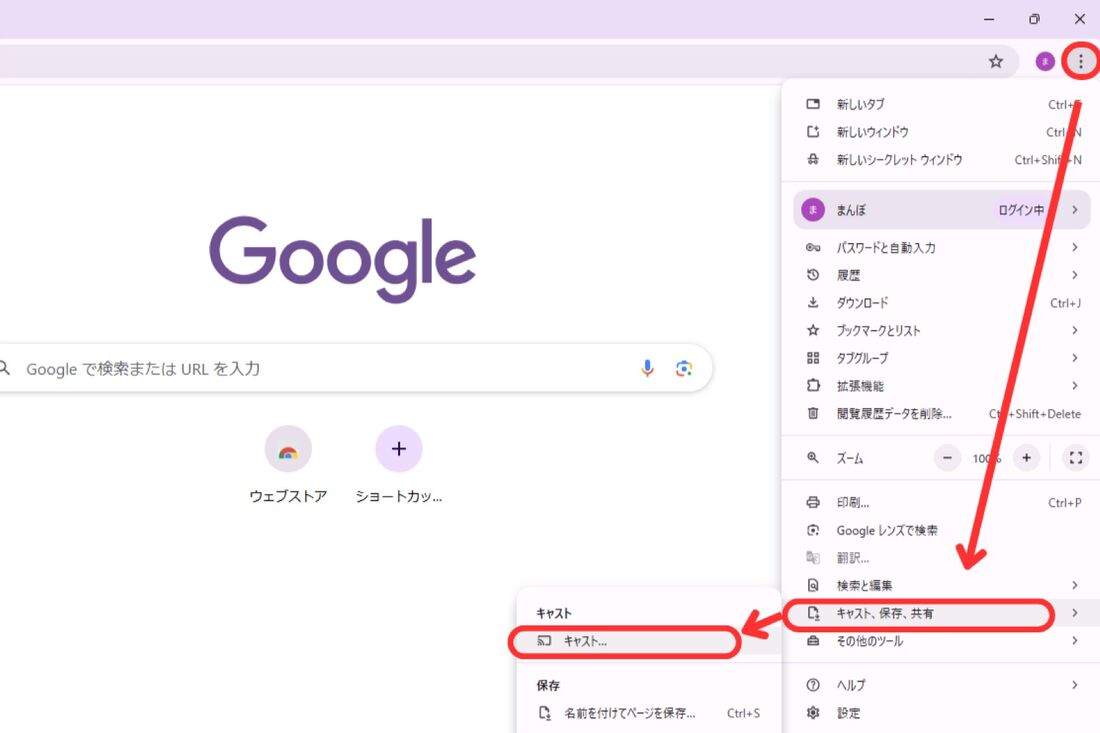Click the circled three-dot menu icon

1080,61
